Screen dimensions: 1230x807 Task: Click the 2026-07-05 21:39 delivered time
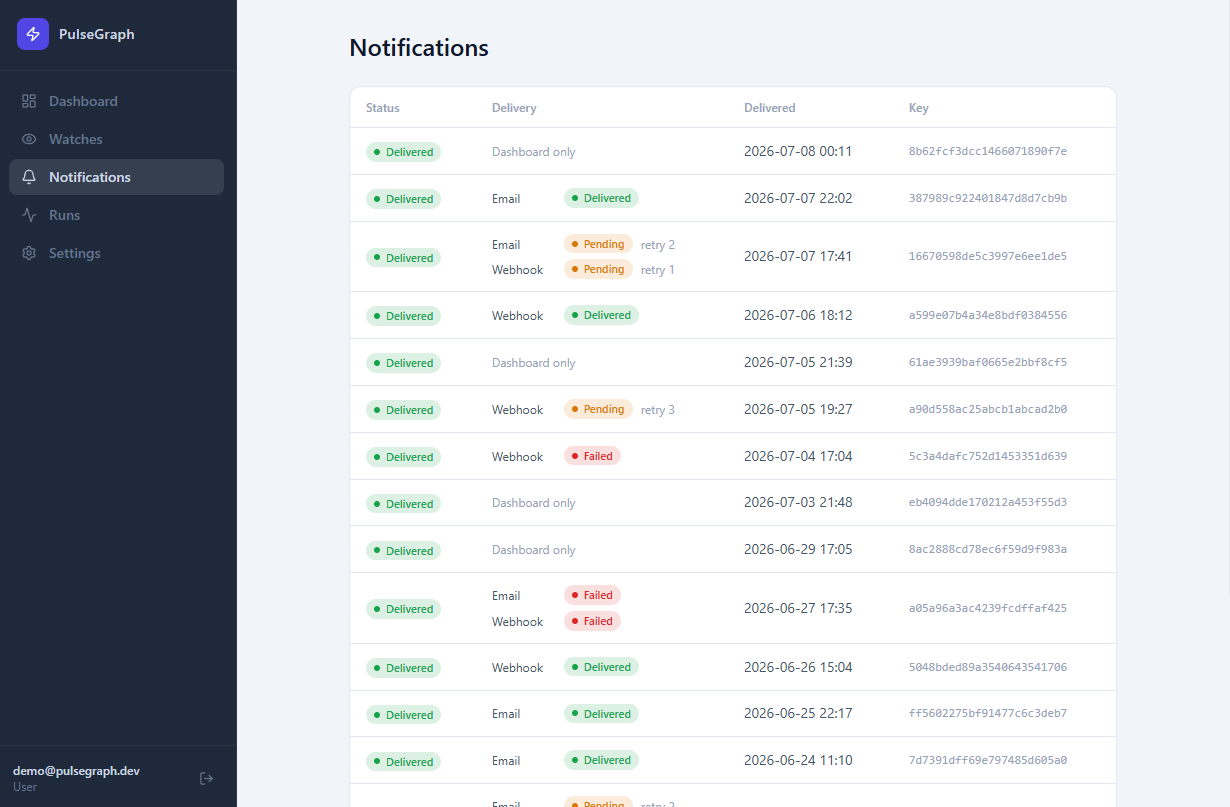(x=798, y=362)
